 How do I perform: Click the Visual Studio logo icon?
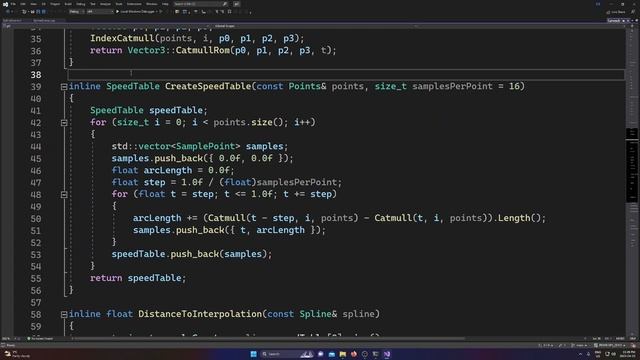(x=5, y=4)
